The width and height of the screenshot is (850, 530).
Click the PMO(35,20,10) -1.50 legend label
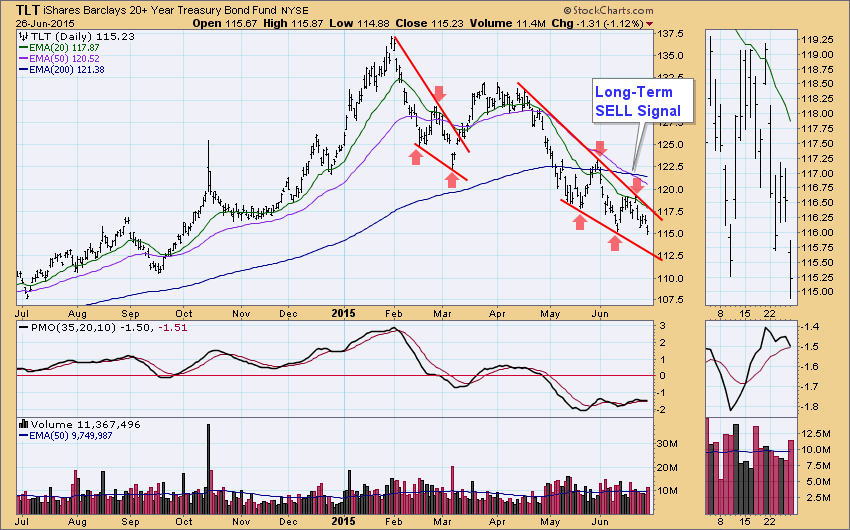coord(92,327)
